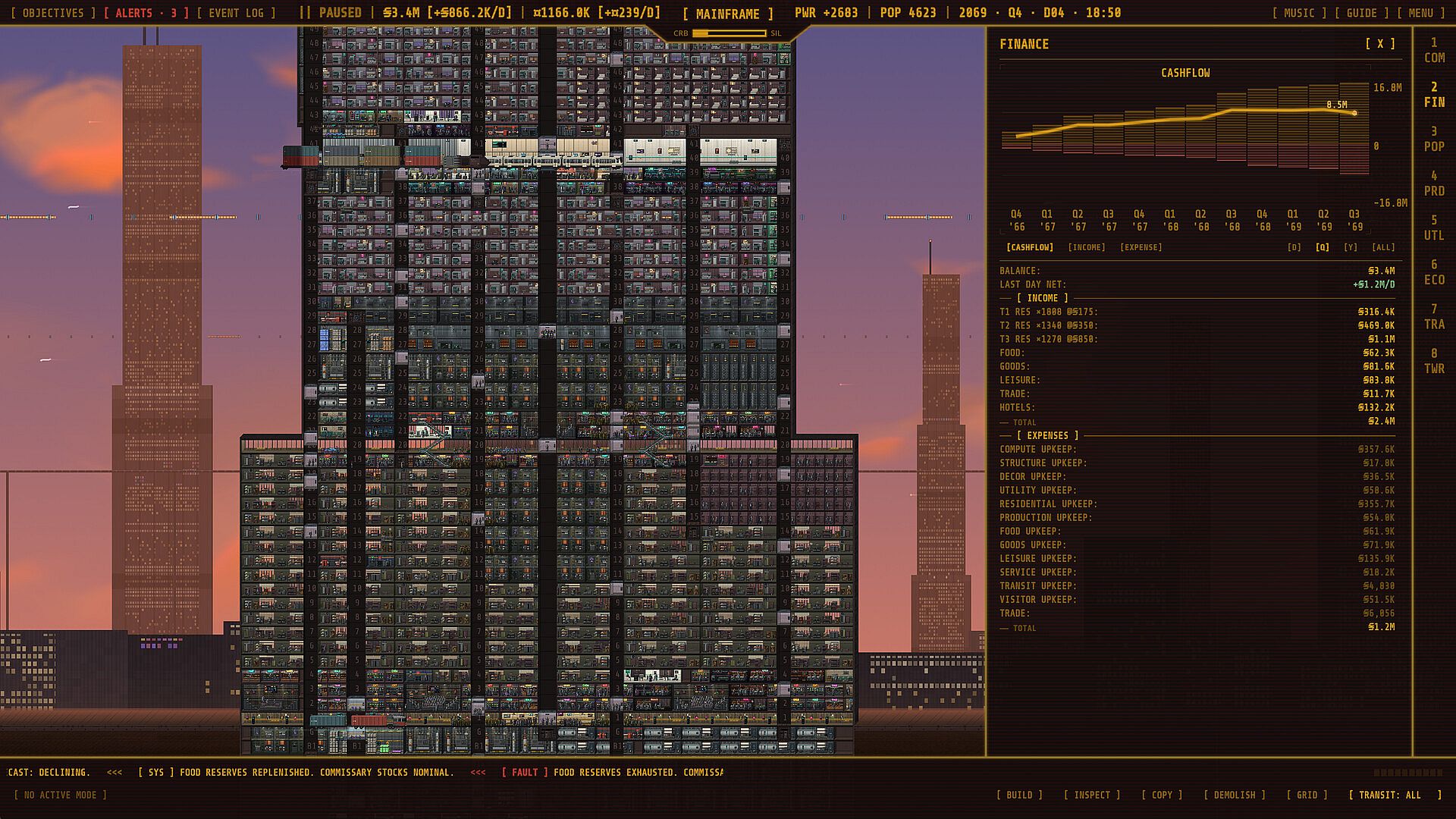Click the No Active Mode status
The image size is (1456, 819).
tap(61, 795)
